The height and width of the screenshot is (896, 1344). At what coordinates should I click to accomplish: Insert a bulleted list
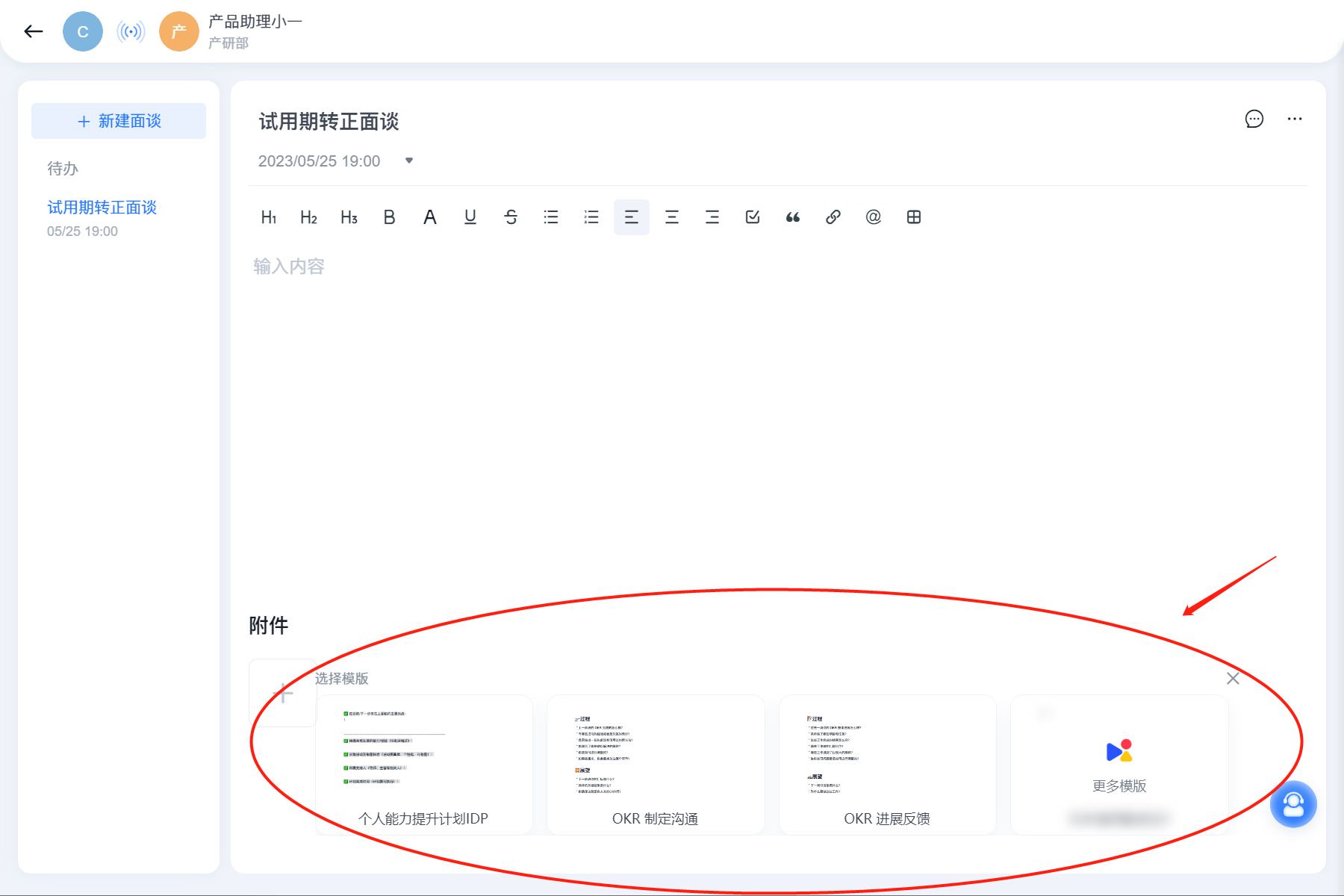click(x=551, y=217)
